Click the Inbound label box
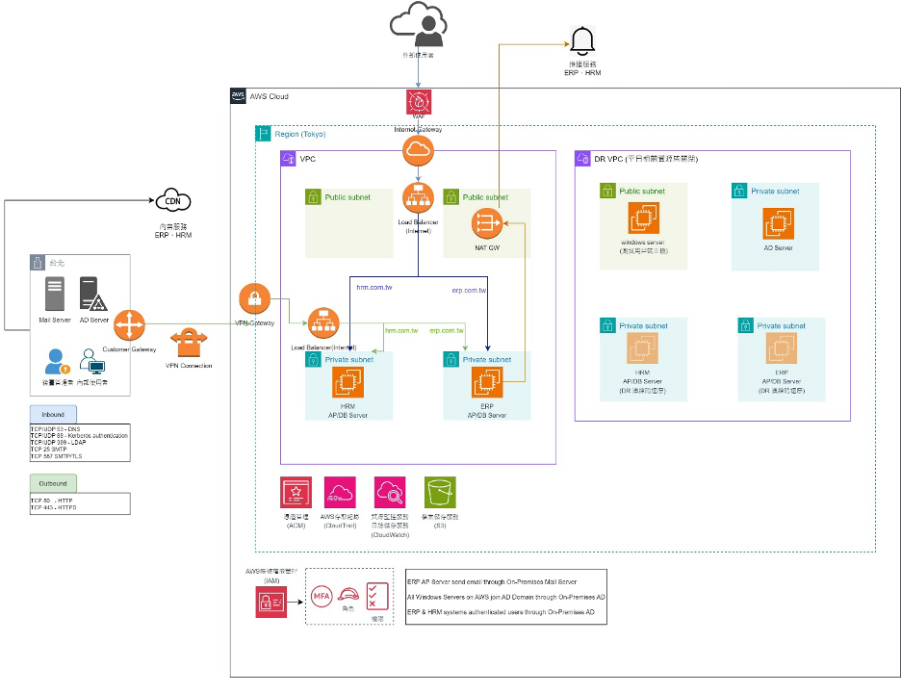Image resolution: width=901 pixels, height=678 pixels. click(x=53, y=414)
